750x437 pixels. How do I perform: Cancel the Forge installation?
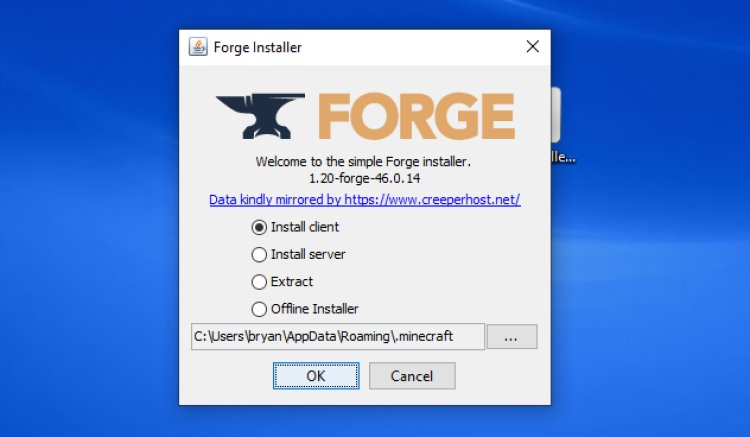coord(412,376)
